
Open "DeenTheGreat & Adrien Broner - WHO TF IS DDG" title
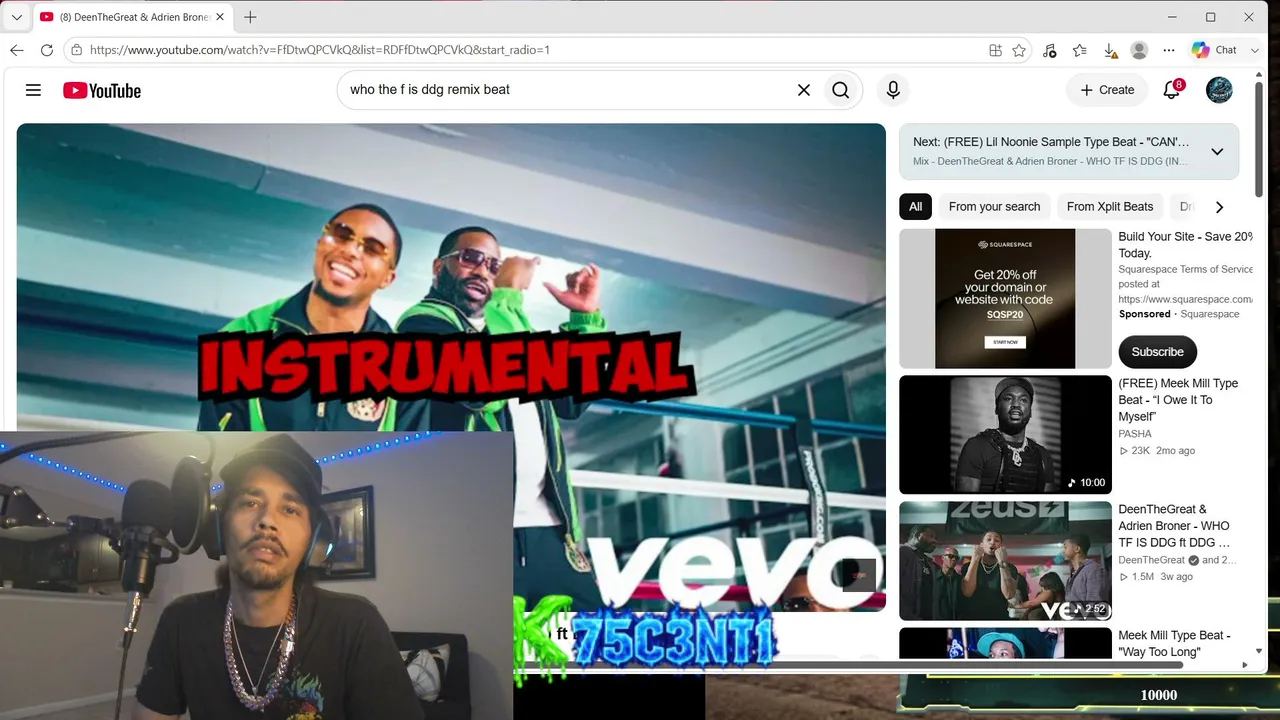[x=1174, y=526]
